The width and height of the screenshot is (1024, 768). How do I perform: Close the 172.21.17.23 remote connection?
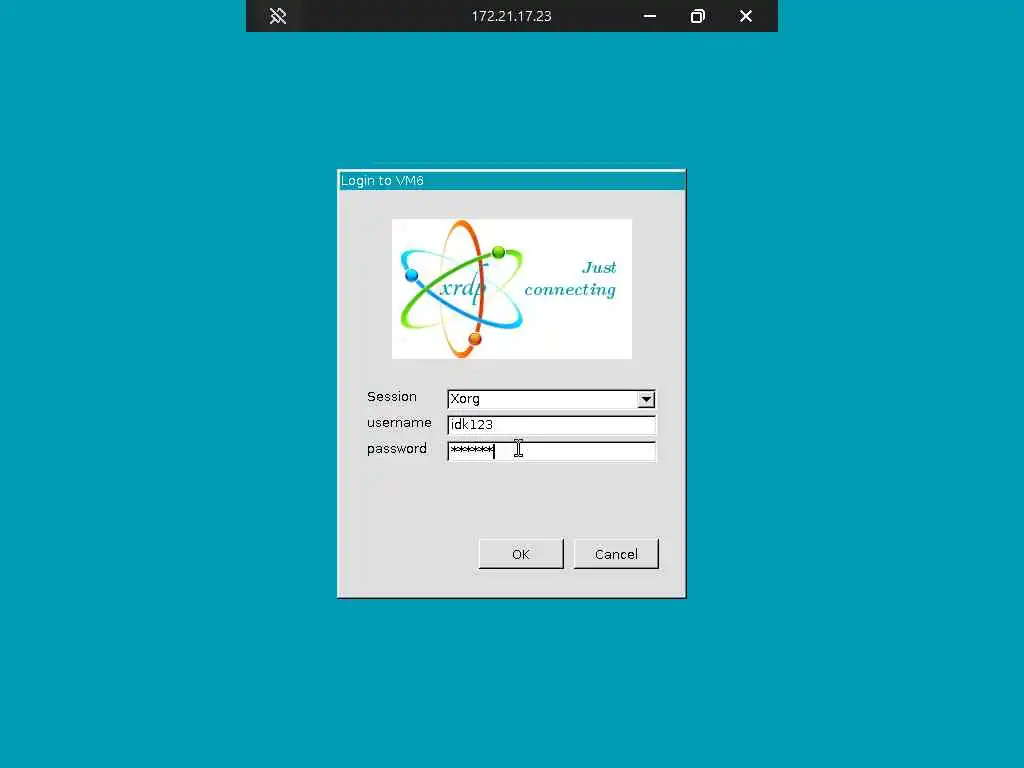click(x=746, y=16)
